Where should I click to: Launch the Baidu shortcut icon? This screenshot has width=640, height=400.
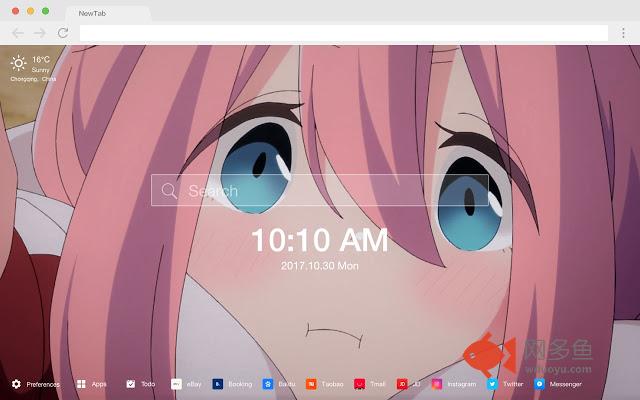point(268,384)
